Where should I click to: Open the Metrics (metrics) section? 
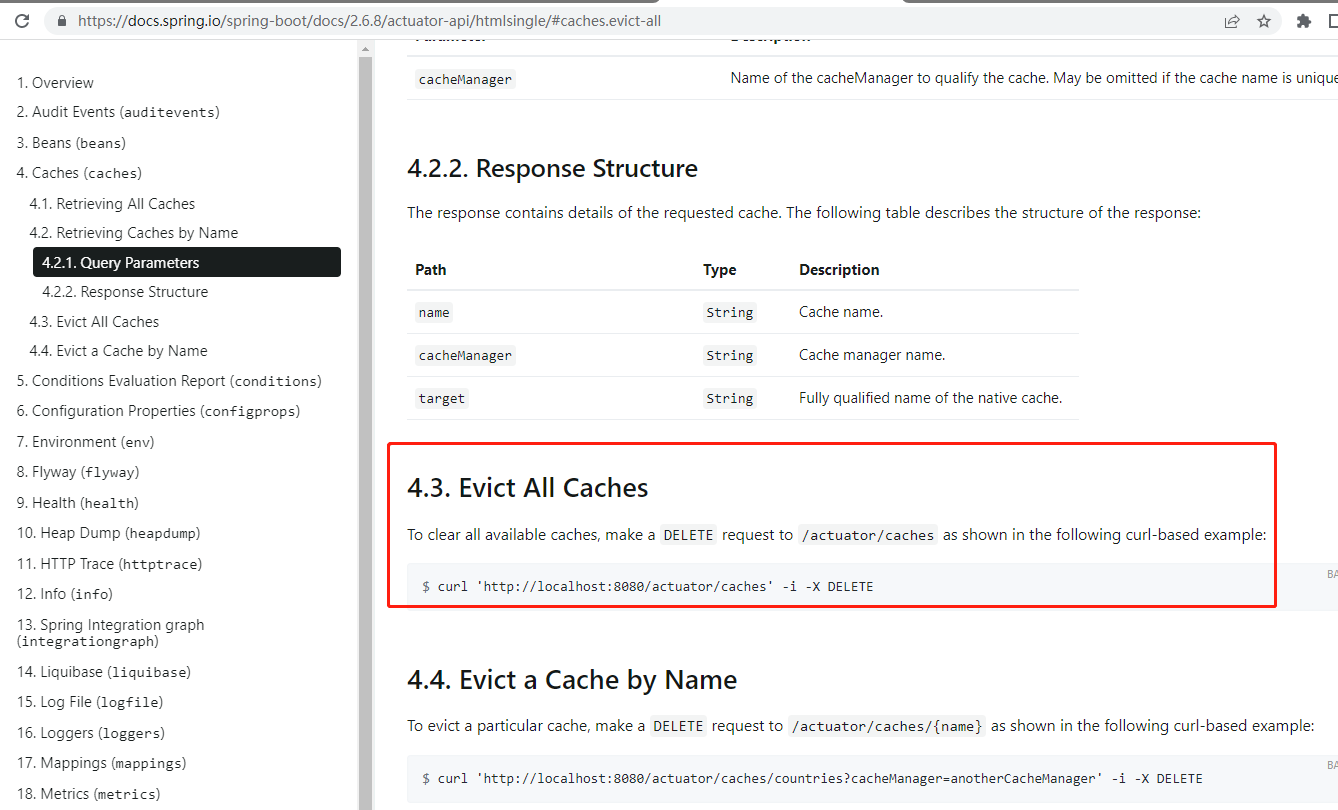click(87, 793)
